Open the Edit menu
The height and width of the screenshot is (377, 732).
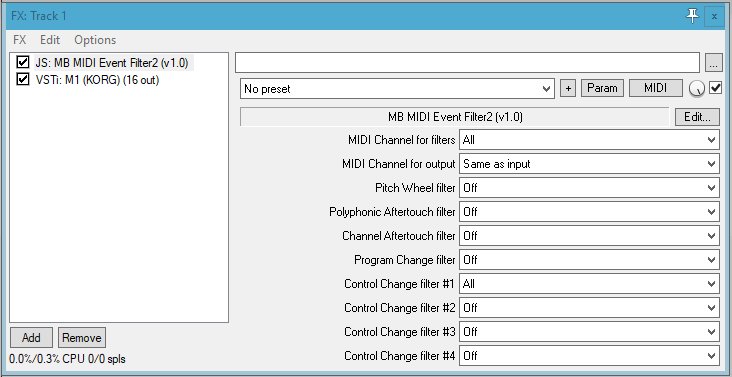(x=50, y=40)
